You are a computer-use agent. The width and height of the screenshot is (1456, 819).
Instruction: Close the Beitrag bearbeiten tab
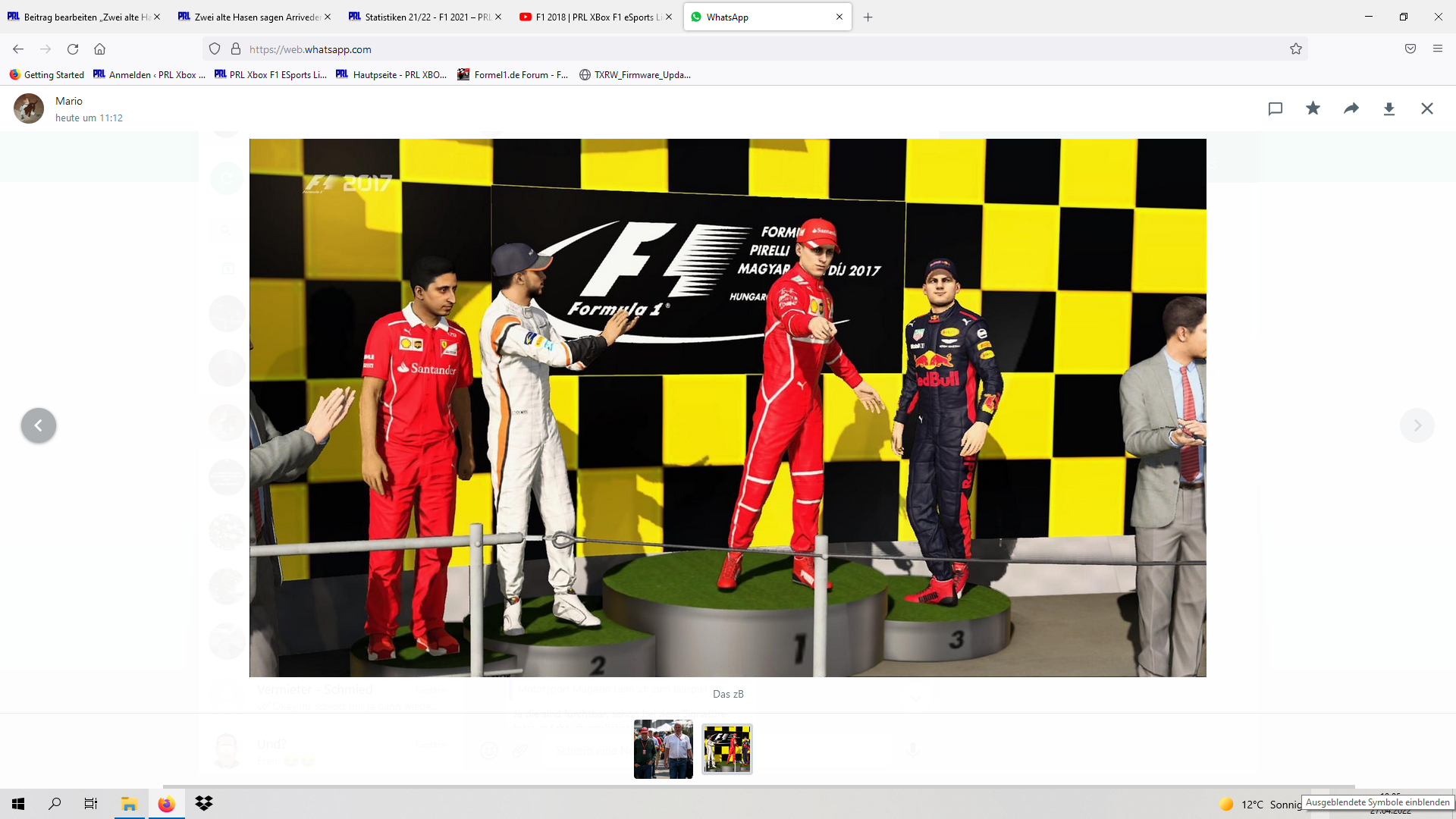(157, 17)
